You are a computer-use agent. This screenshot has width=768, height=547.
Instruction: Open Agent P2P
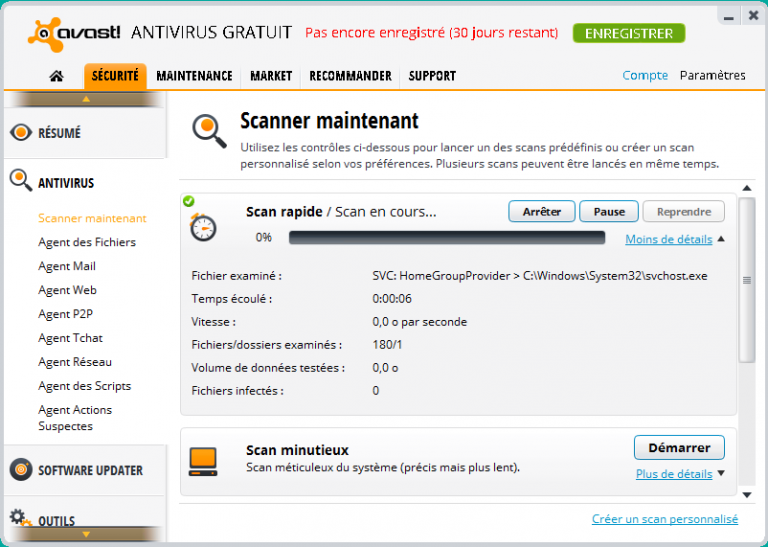(x=66, y=314)
